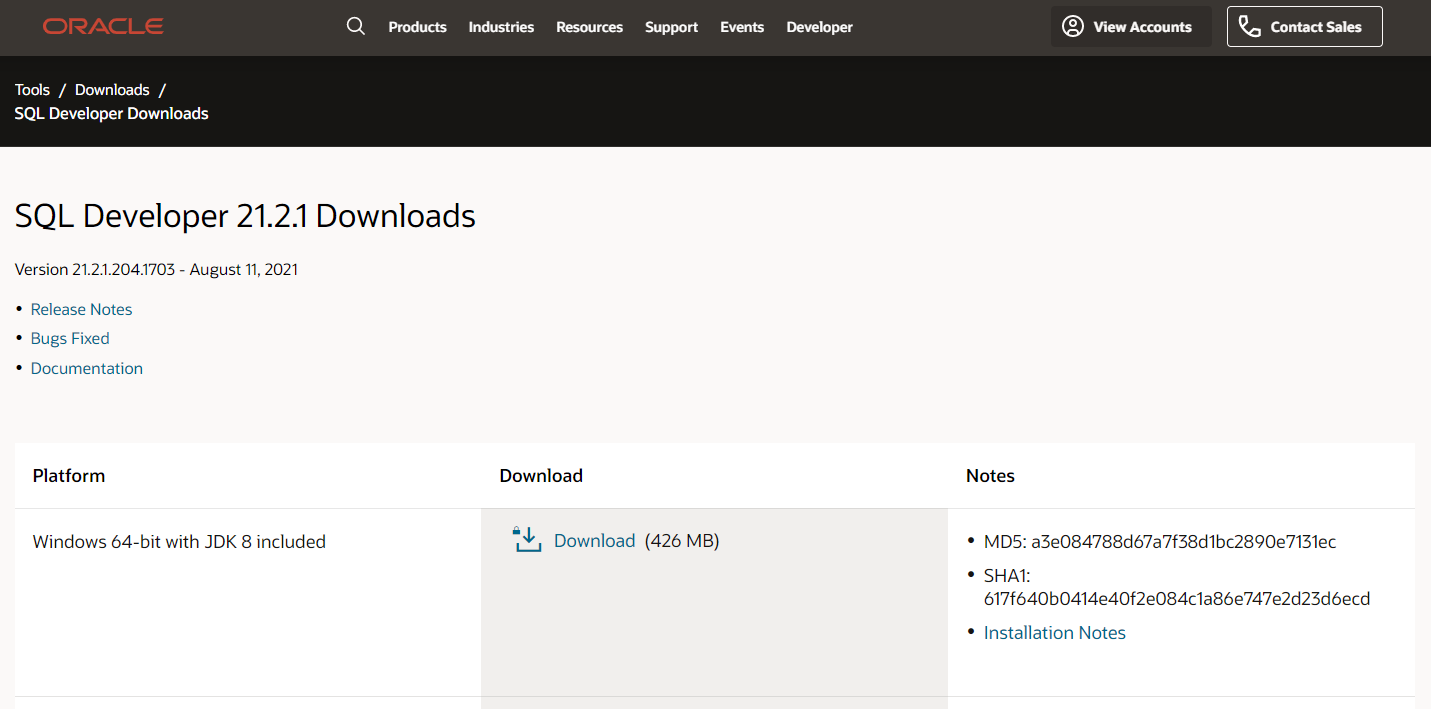Click the (426 MB) file size text

pos(682,541)
